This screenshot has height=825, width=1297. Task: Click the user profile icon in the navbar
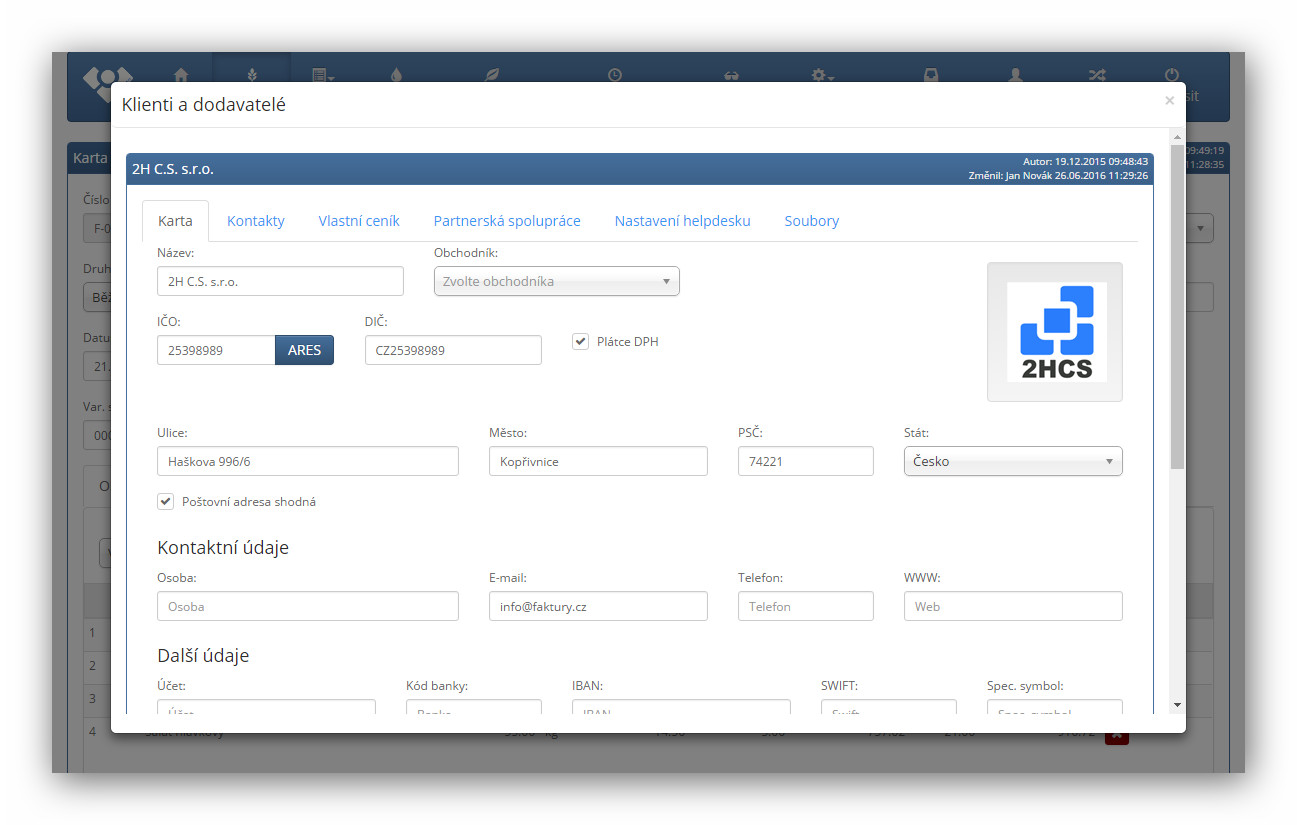pyautogui.click(x=1015, y=75)
